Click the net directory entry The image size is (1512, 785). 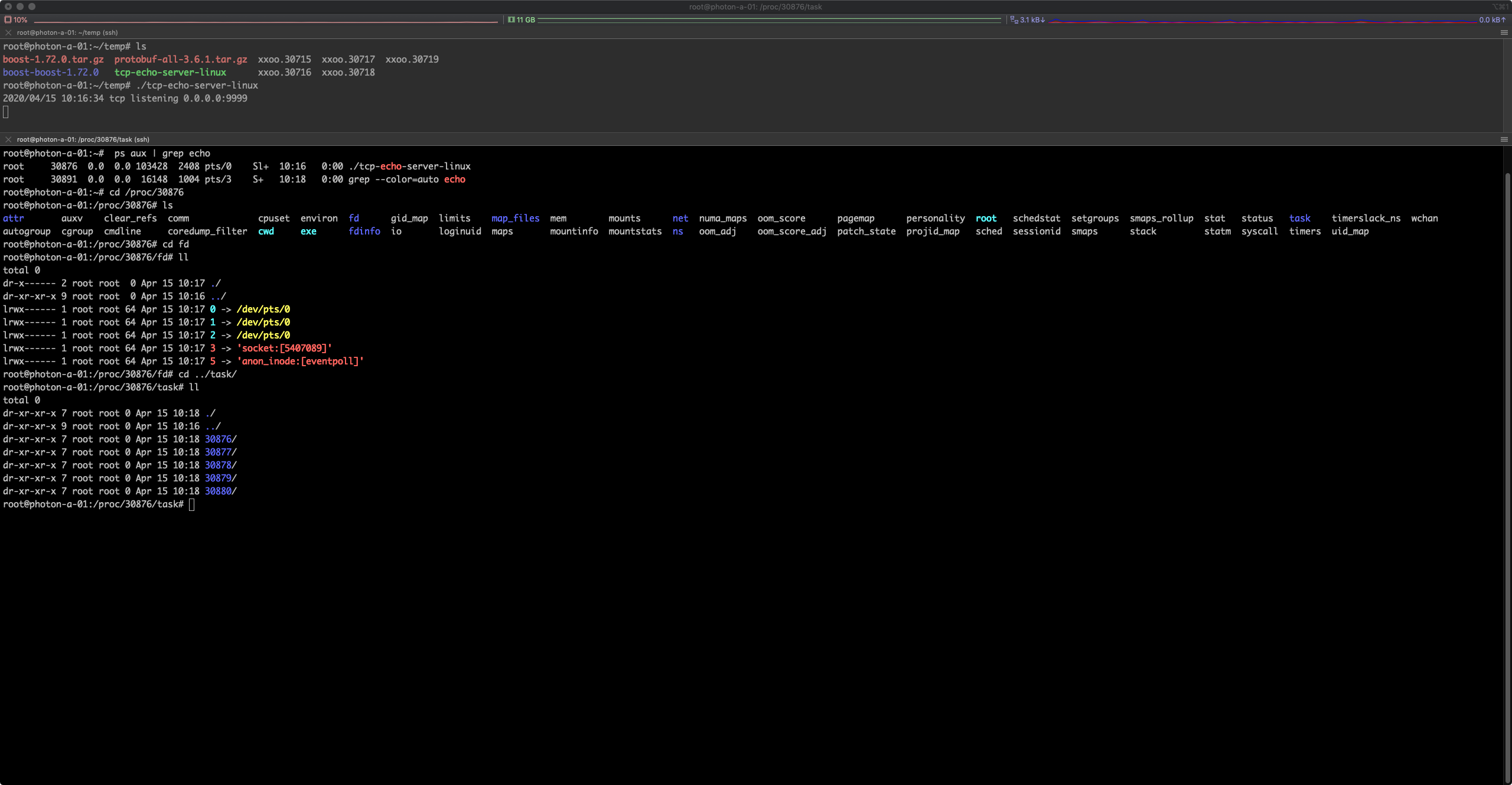point(680,218)
